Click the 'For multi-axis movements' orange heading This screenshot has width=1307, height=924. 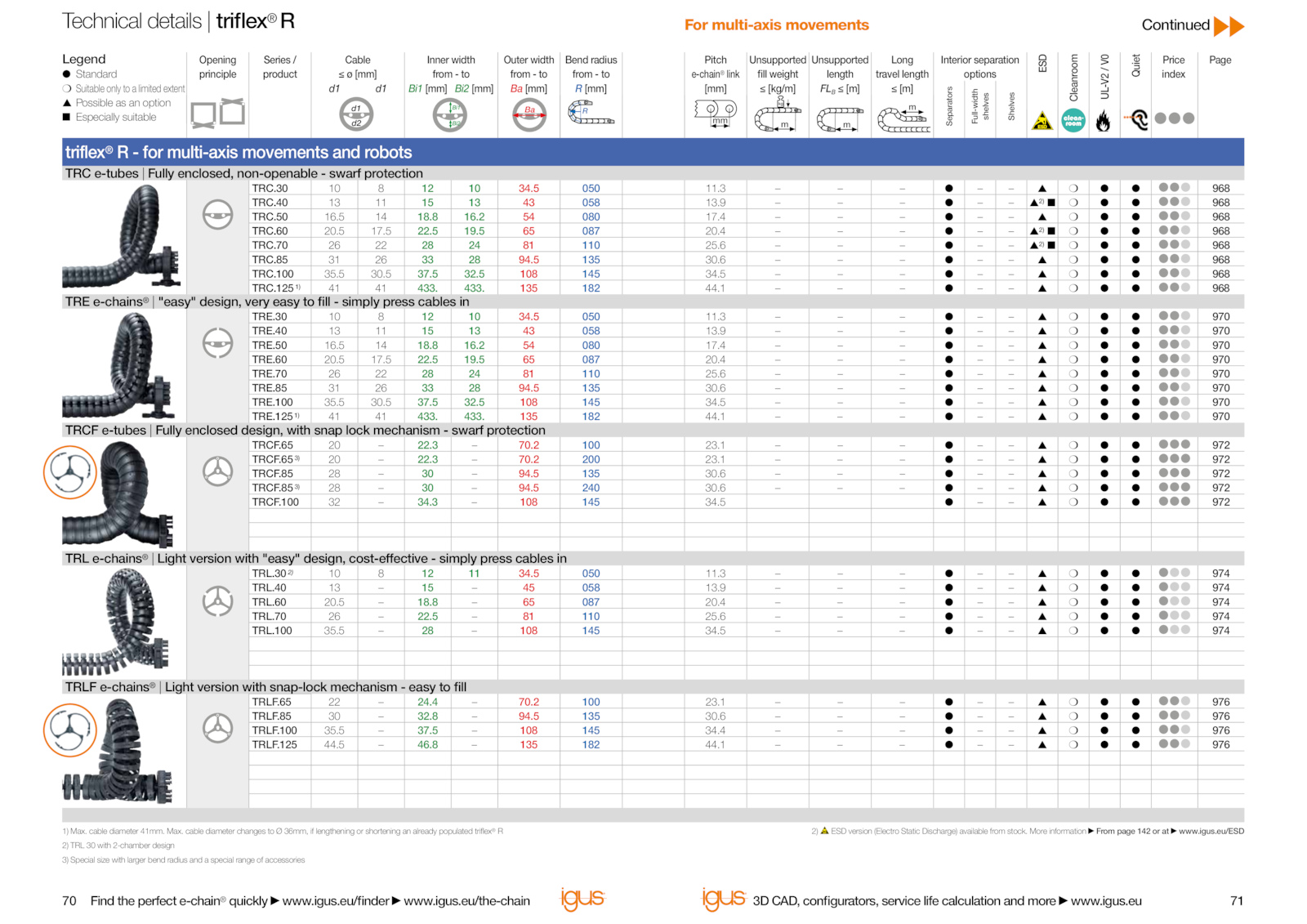pos(776,25)
